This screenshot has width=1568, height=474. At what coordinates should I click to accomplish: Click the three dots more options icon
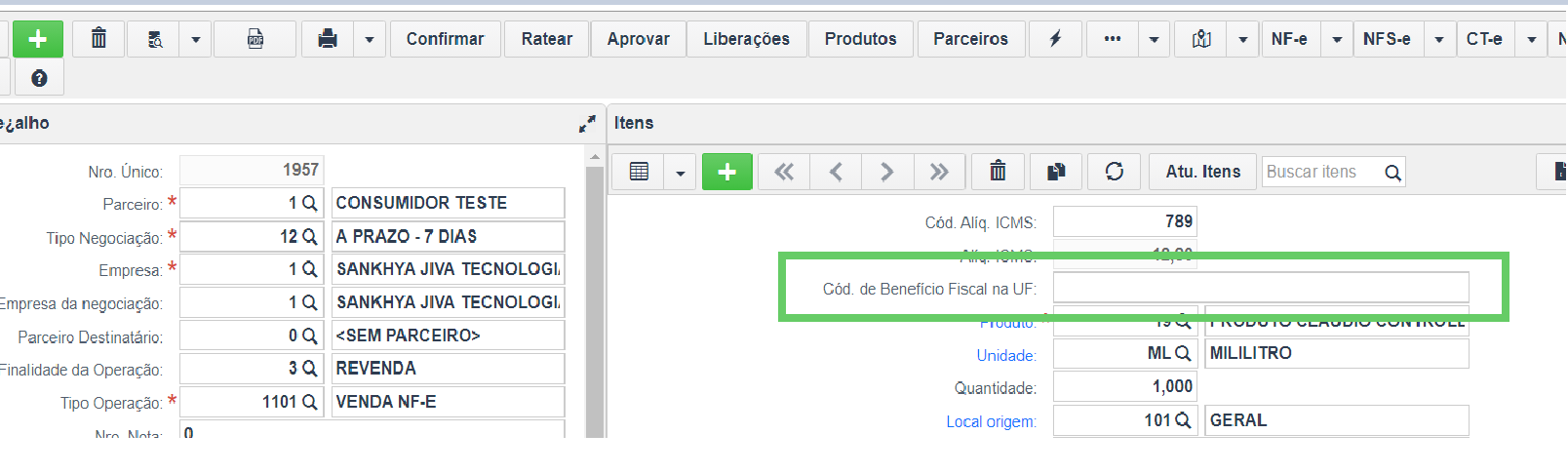(1113, 39)
